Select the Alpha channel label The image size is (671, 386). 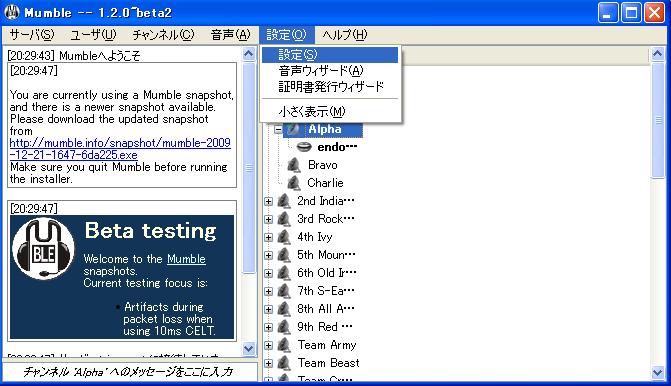tap(325, 129)
